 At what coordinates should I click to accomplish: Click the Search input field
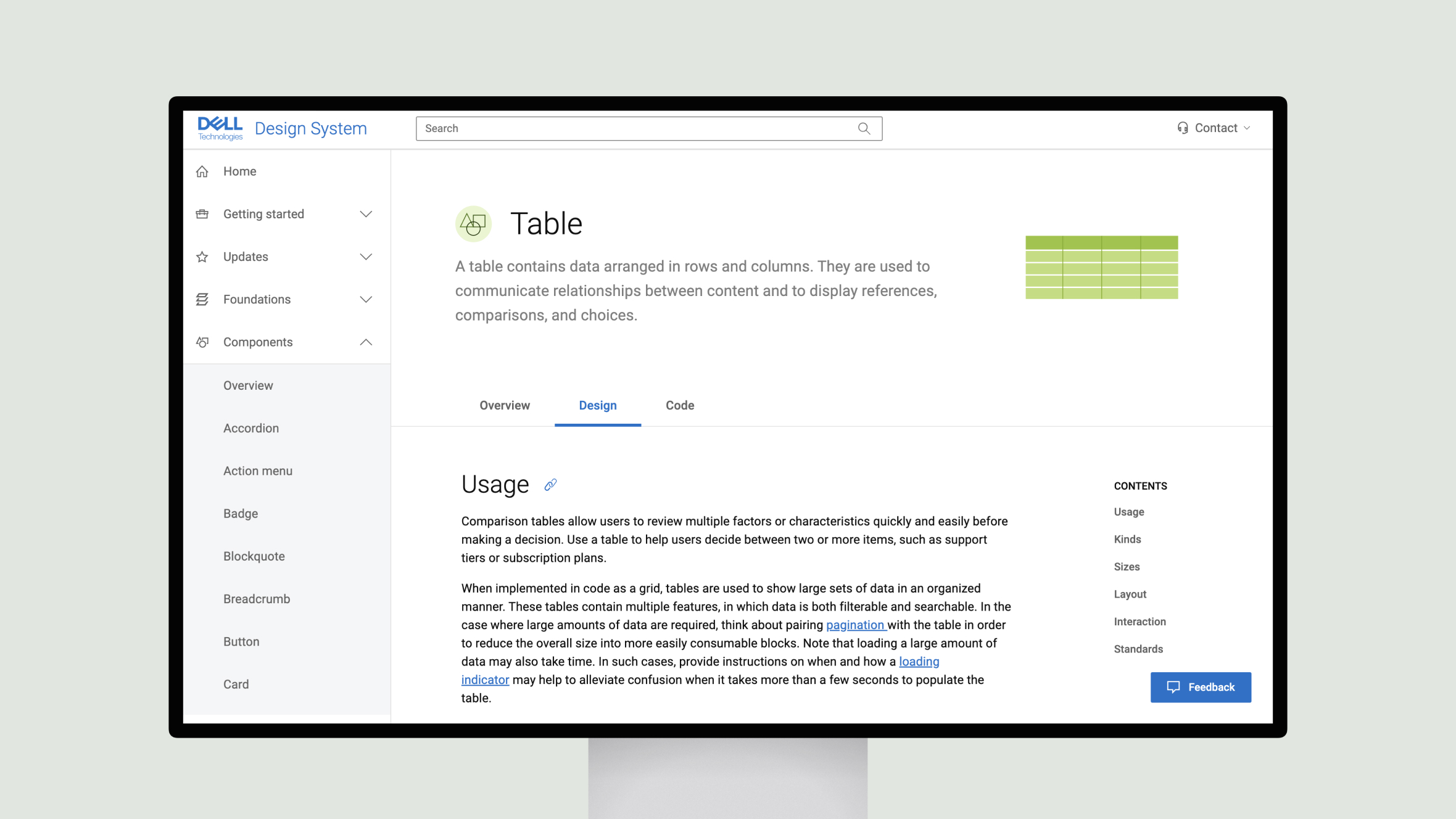point(648,128)
